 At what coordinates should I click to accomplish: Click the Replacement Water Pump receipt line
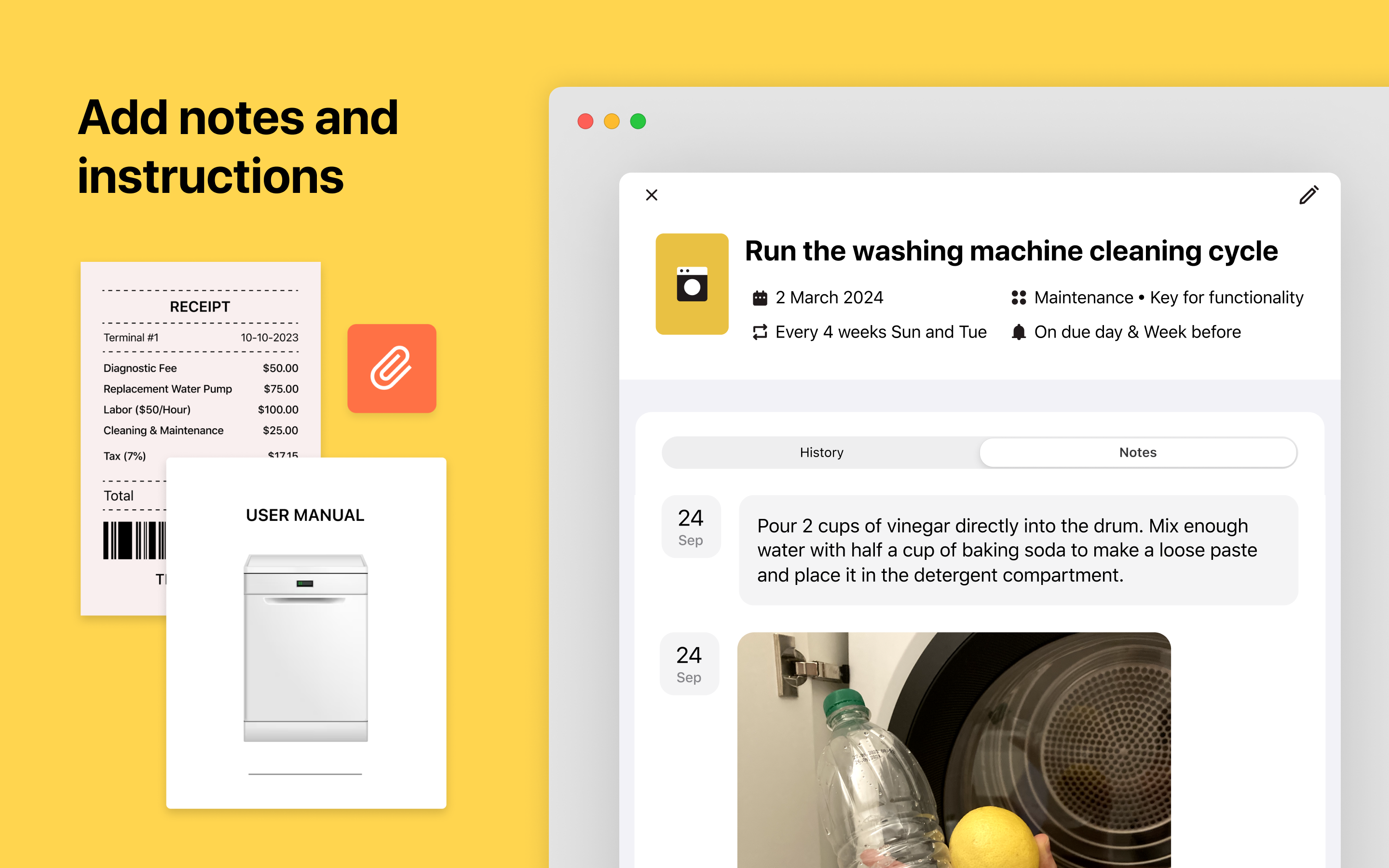201,389
